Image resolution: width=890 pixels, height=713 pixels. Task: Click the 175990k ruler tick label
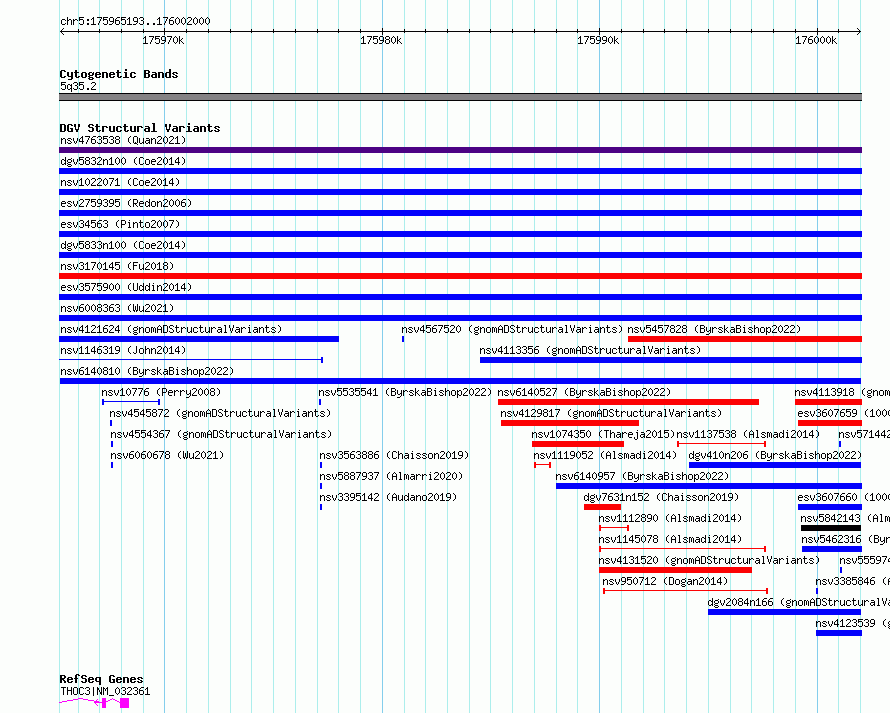598,40
